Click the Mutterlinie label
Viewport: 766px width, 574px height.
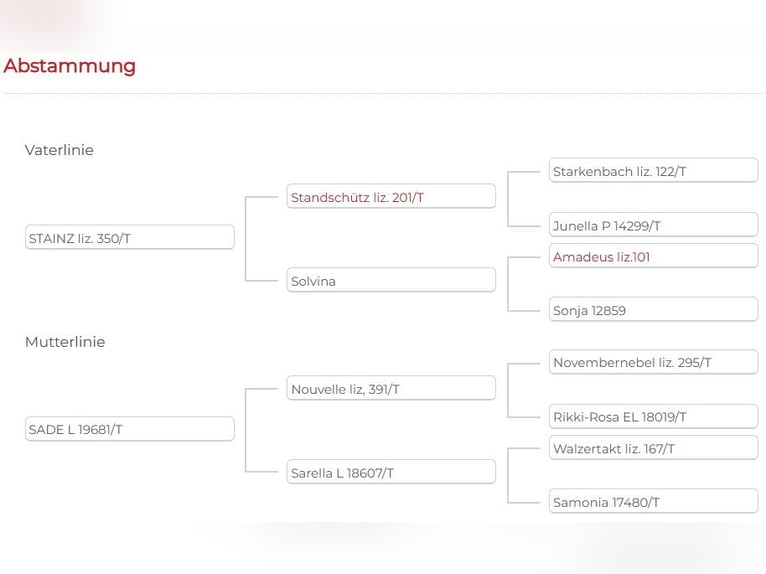click(65, 342)
